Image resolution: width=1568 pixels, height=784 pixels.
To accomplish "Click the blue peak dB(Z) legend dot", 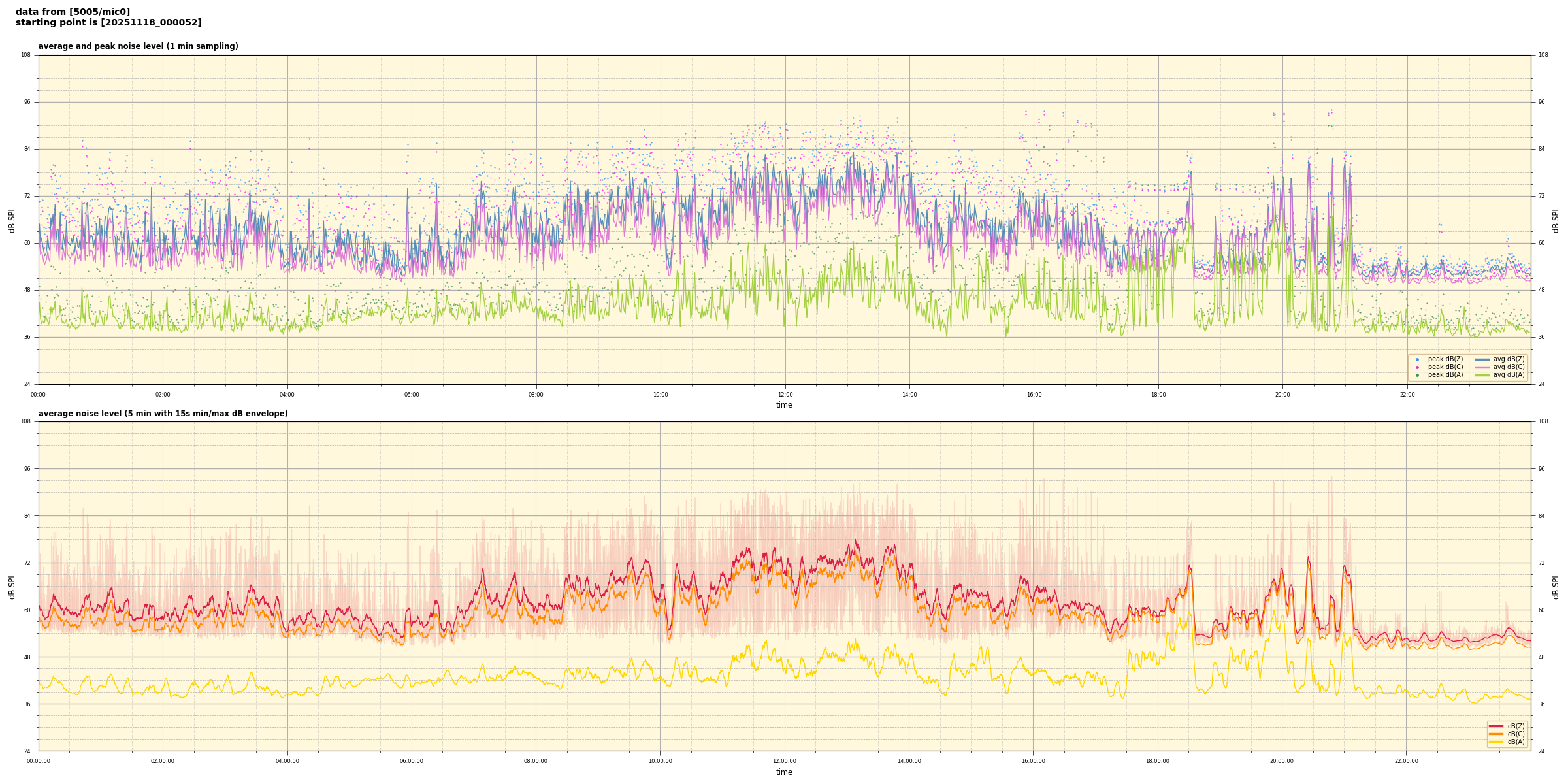I will (x=1417, y=359).
